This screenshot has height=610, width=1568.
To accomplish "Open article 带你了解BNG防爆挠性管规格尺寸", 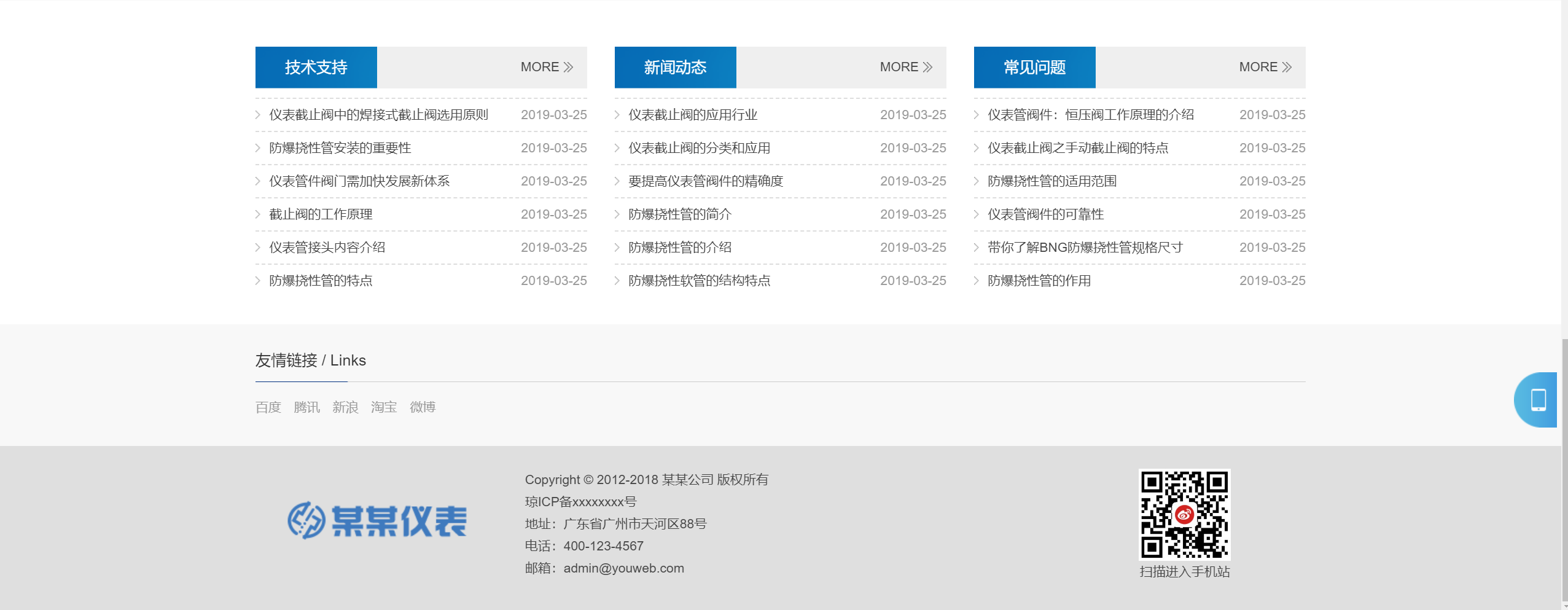I will tap(1086, 247).
